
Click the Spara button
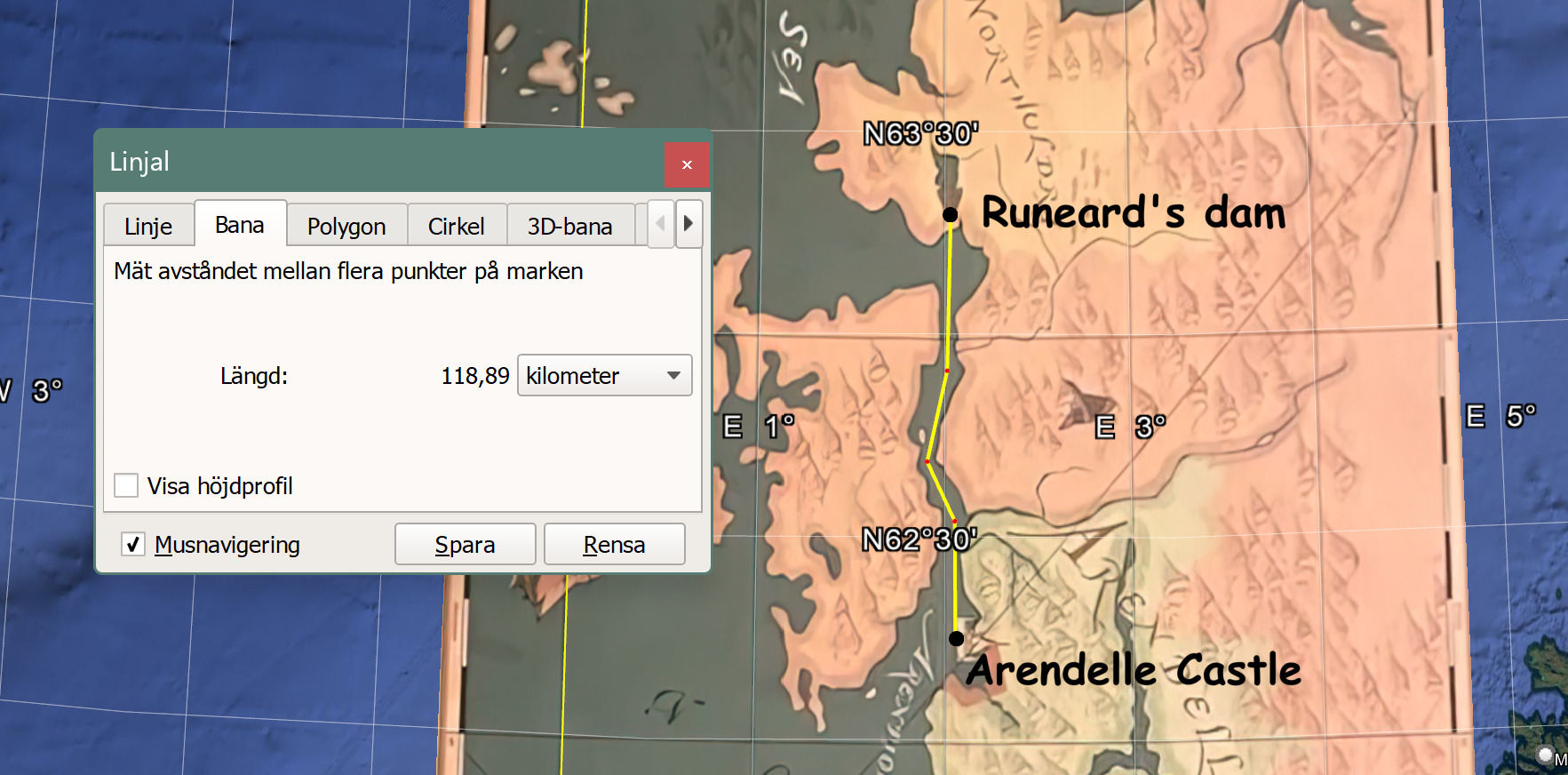pyautogui.click(x=465, y=544)
